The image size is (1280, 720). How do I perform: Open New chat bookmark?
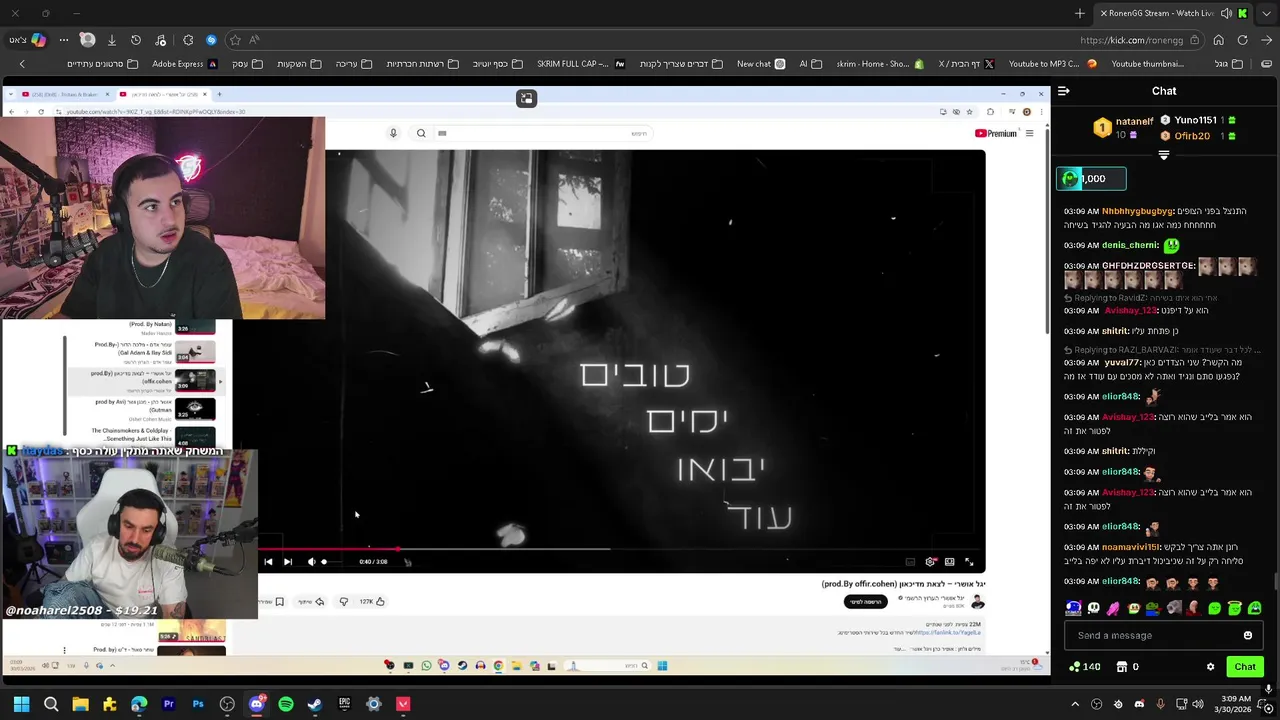761,64
